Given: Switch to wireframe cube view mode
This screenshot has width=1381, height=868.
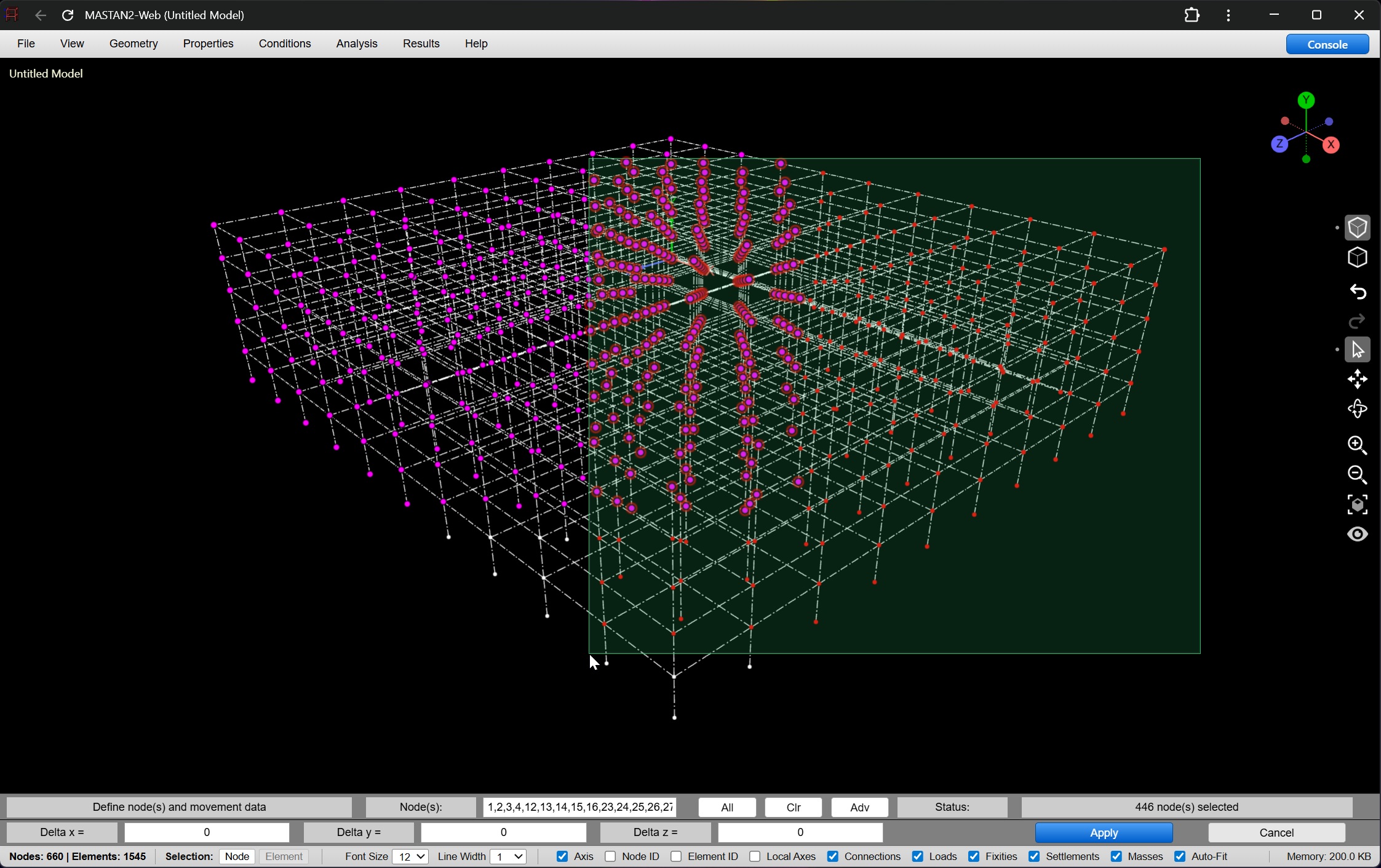Looking at the screenshot, I should point(1358,258).
